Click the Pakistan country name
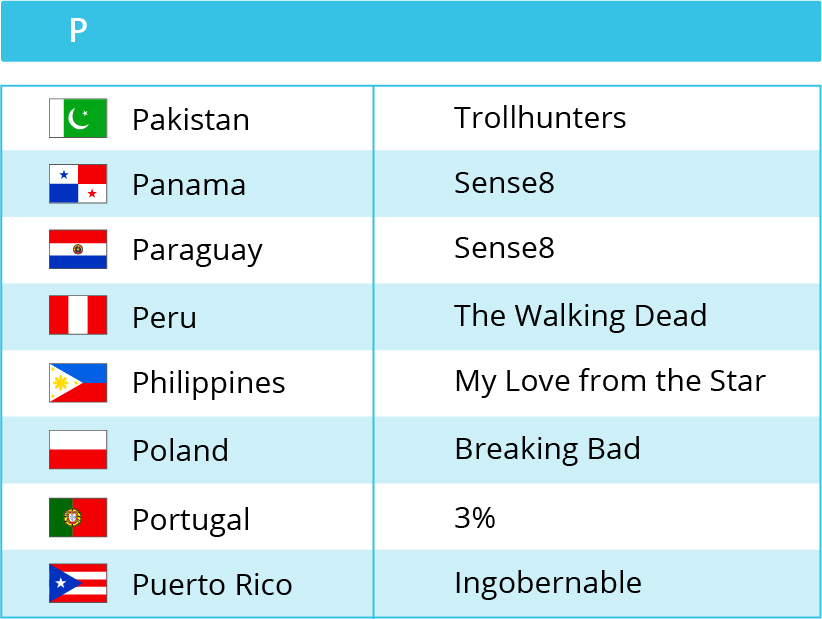This screenshot has width=822, height=619. (x=191, y=120)
